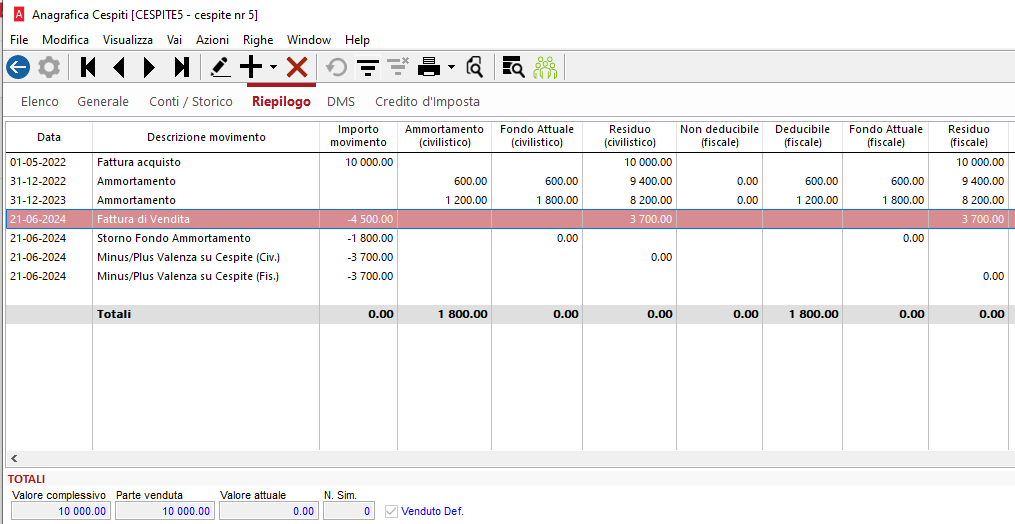The image size is (1015, 524).
Task: Open the Help menu
Action: 357,40
